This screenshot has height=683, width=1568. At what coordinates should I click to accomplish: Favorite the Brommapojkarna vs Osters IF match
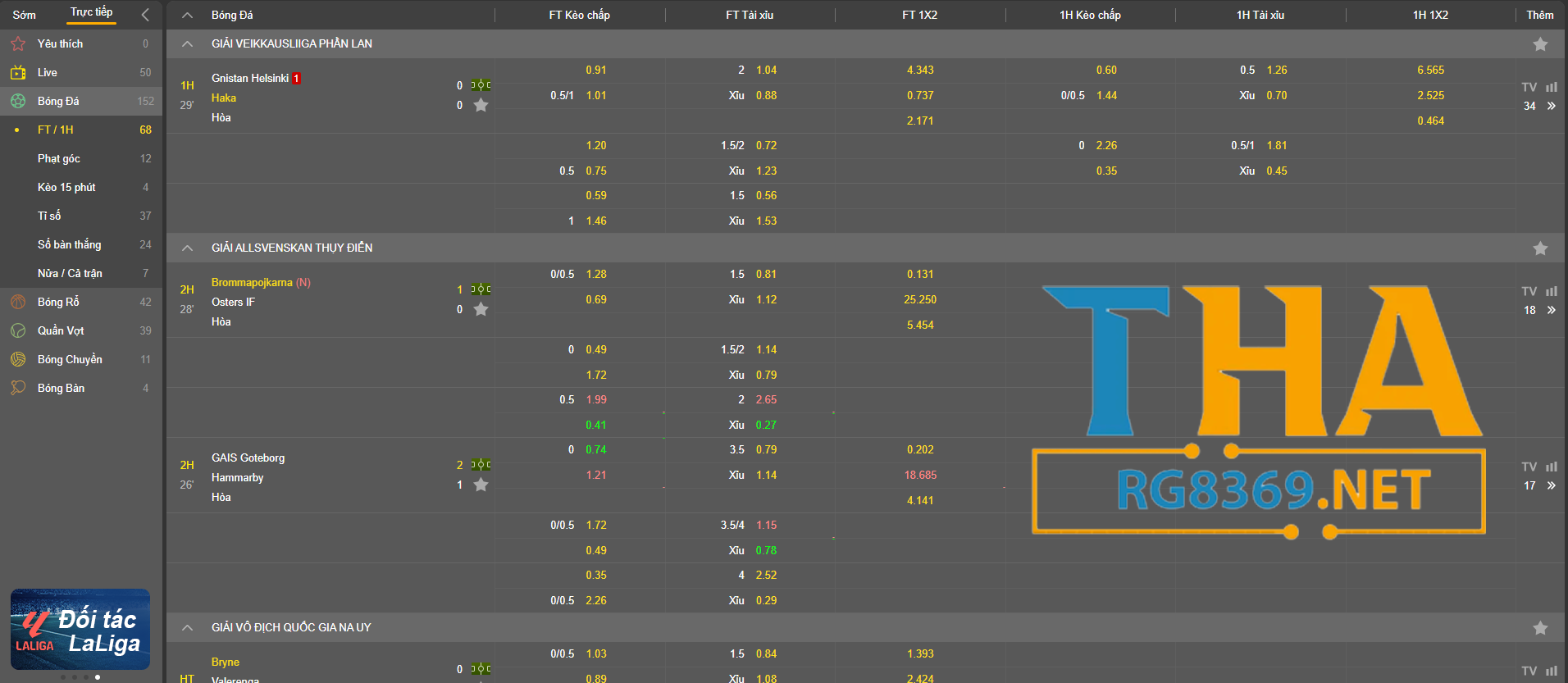(481, 309)
